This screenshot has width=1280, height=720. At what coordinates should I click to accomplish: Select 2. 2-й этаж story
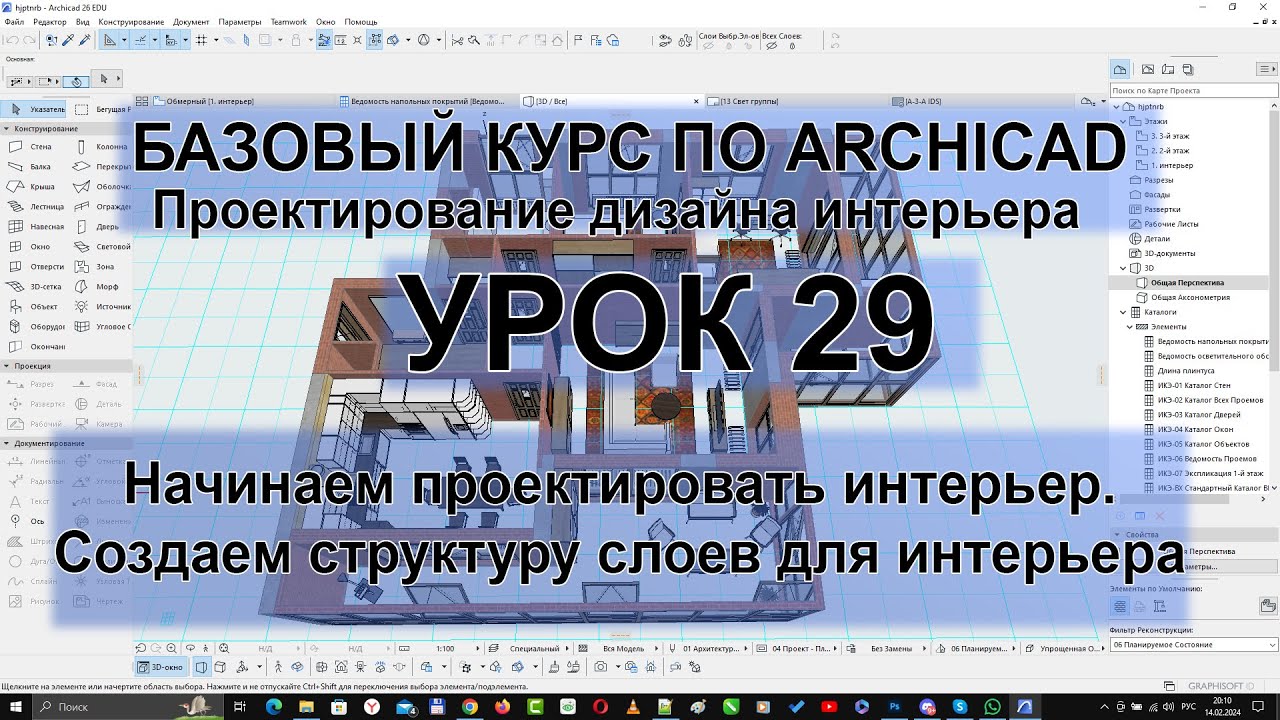(x=1170, y=150)
